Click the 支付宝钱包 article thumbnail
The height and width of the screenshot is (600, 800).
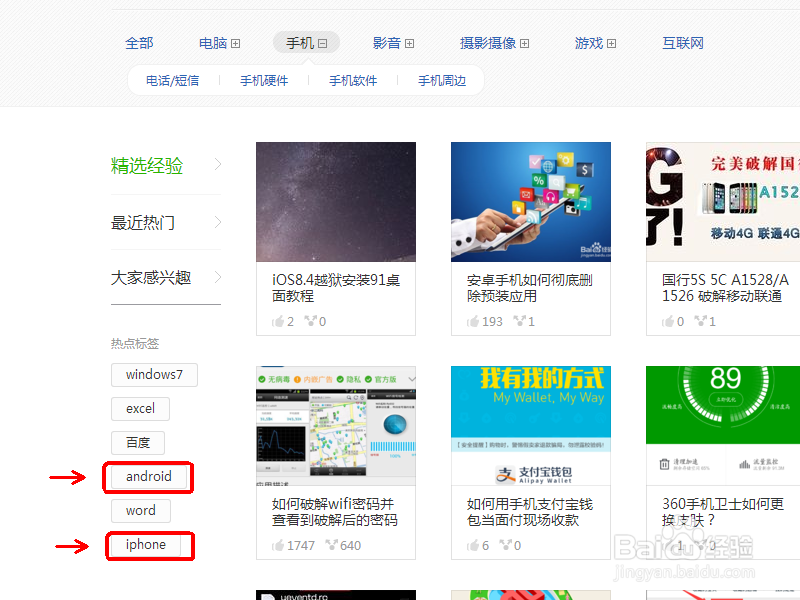click(x=530, y=423)
